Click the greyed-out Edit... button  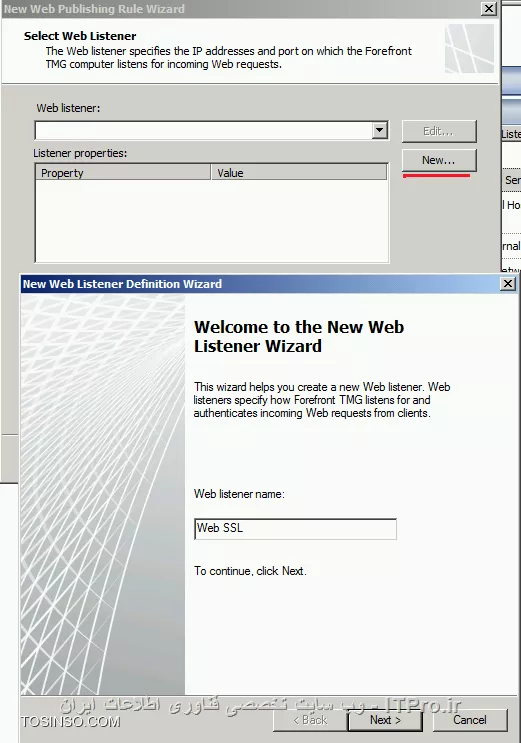point(439,131)
